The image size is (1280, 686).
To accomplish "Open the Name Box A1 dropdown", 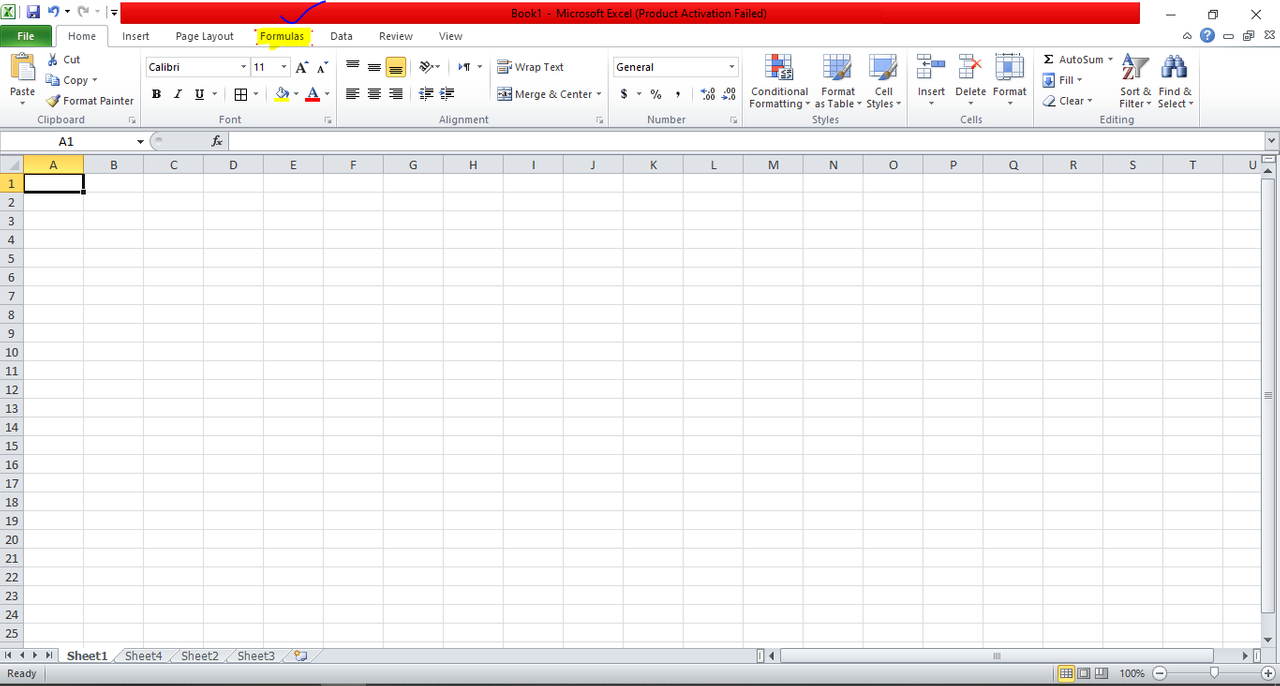I will click(140, 142).
